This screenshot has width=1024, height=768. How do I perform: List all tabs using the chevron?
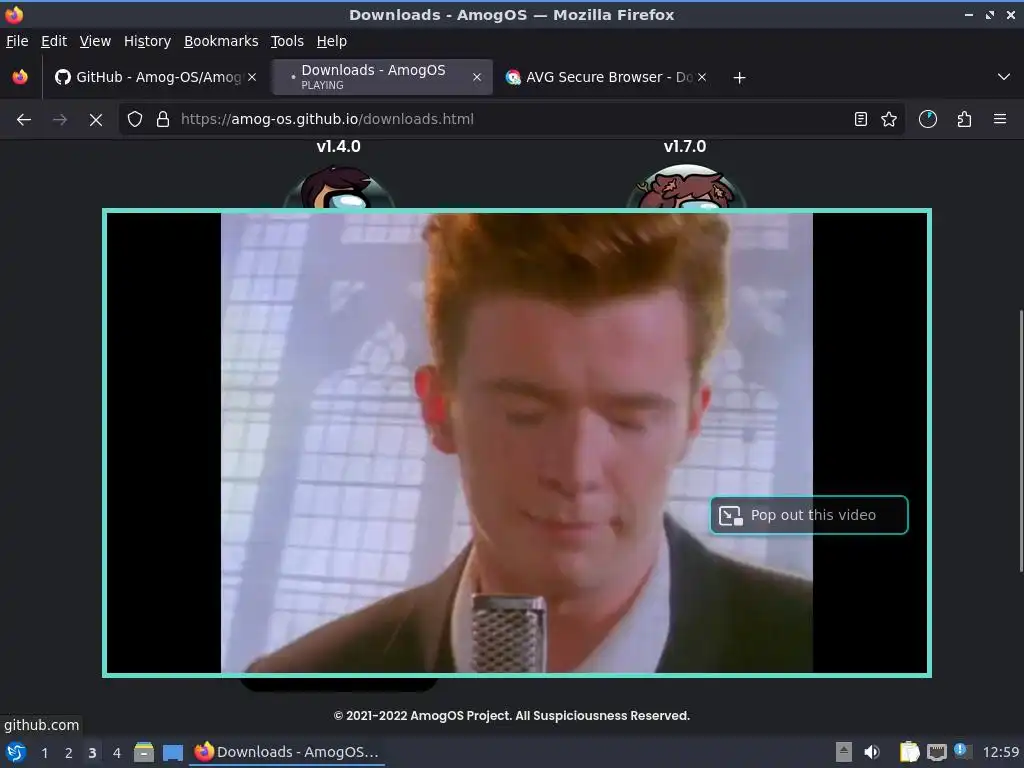(1004, 77)
